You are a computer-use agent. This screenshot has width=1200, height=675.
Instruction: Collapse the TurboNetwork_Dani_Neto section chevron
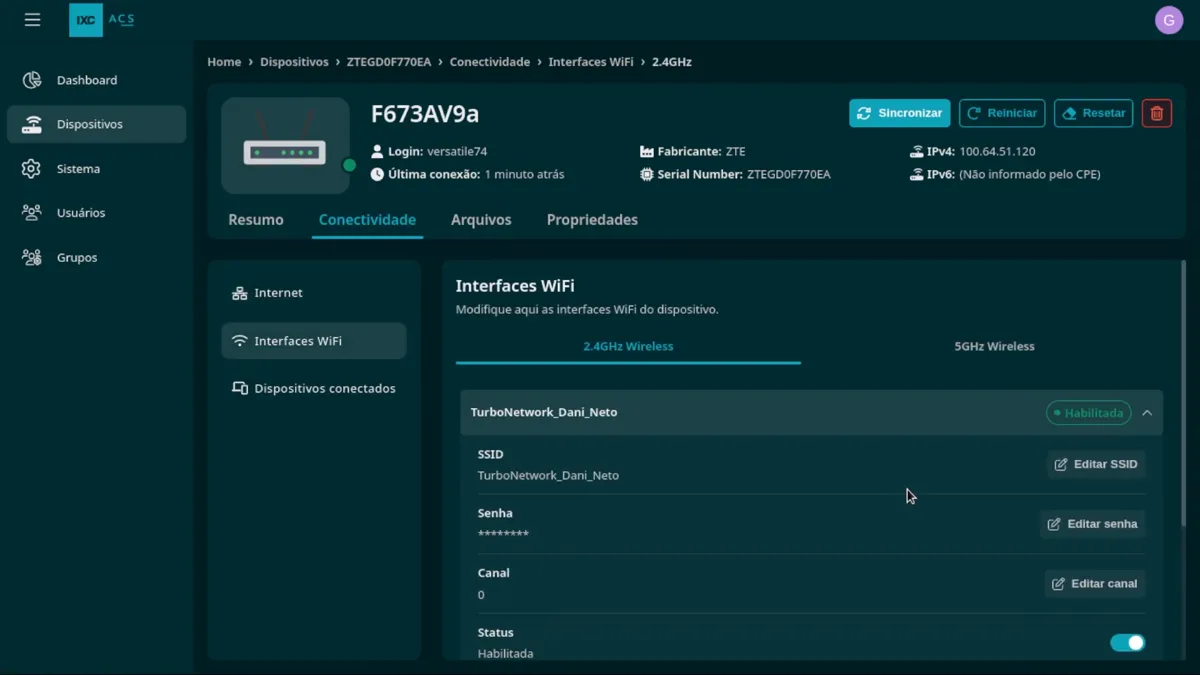pos(1147,413)
